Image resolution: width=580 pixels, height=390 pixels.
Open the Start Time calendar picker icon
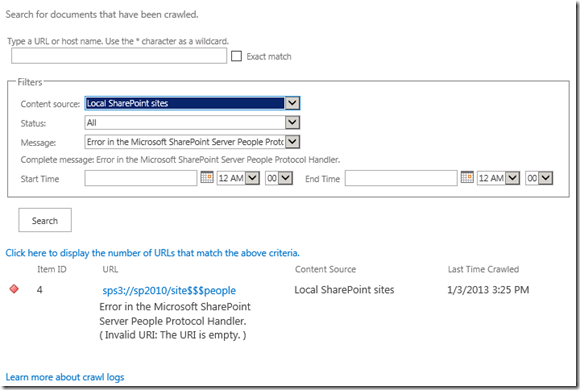pos(207,177)
